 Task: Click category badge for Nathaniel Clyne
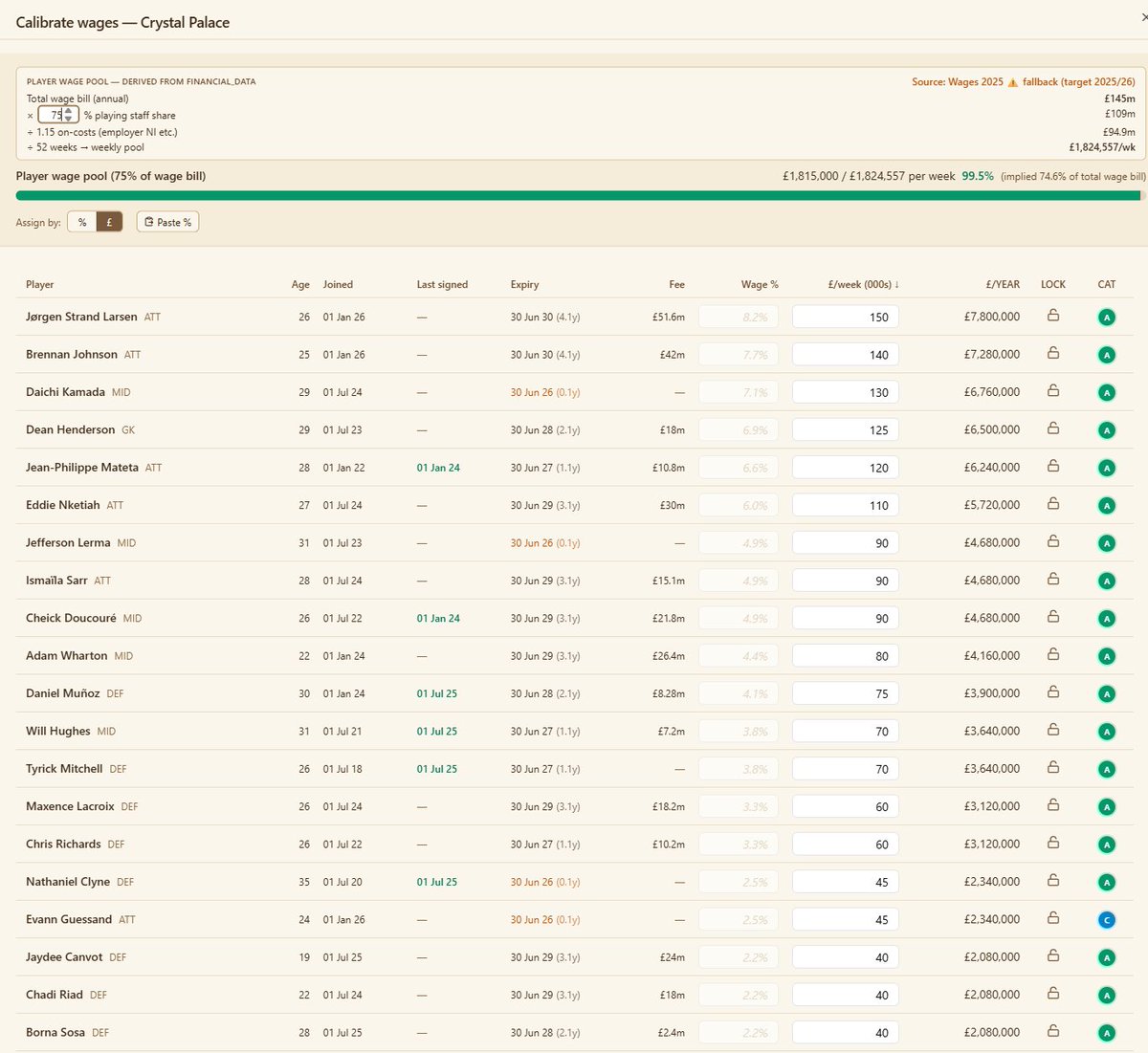[1107, 882]
